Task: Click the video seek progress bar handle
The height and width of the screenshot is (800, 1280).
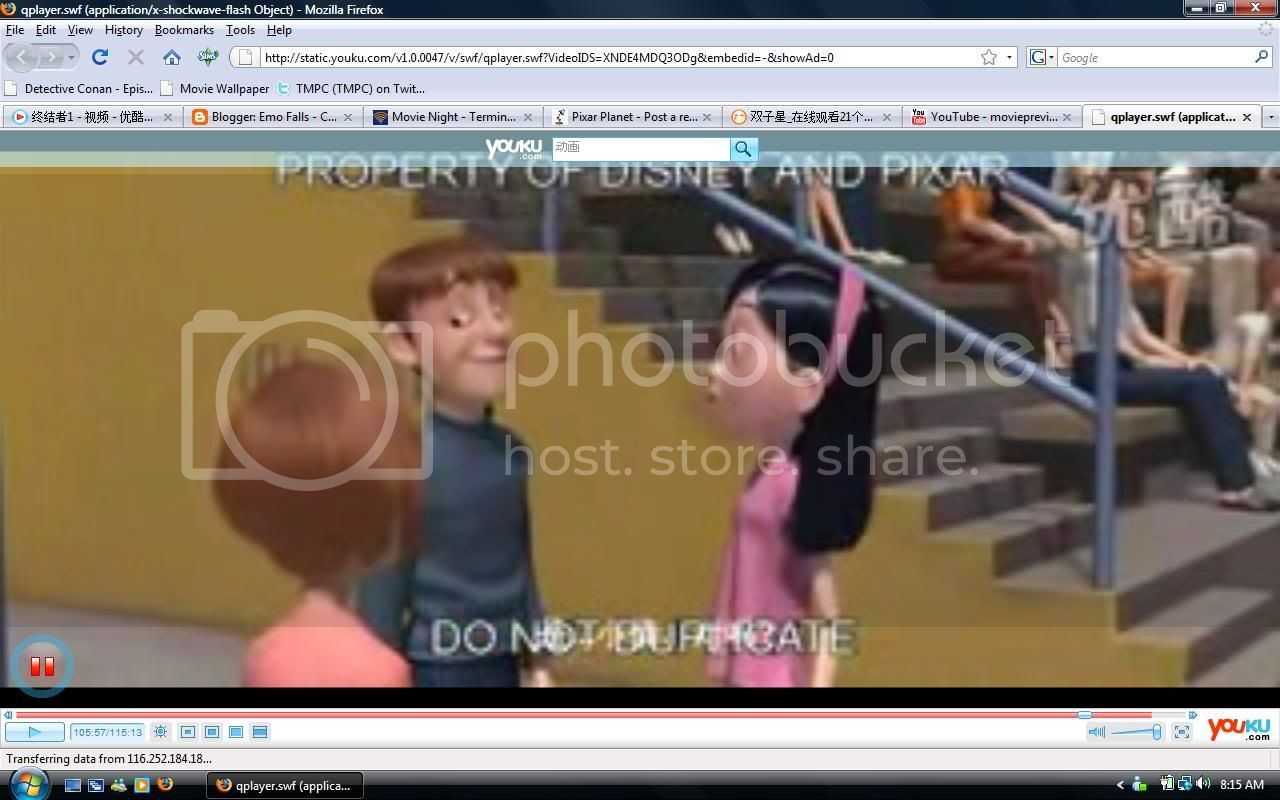Action: pyautogui.click(x=1085, y=715)
